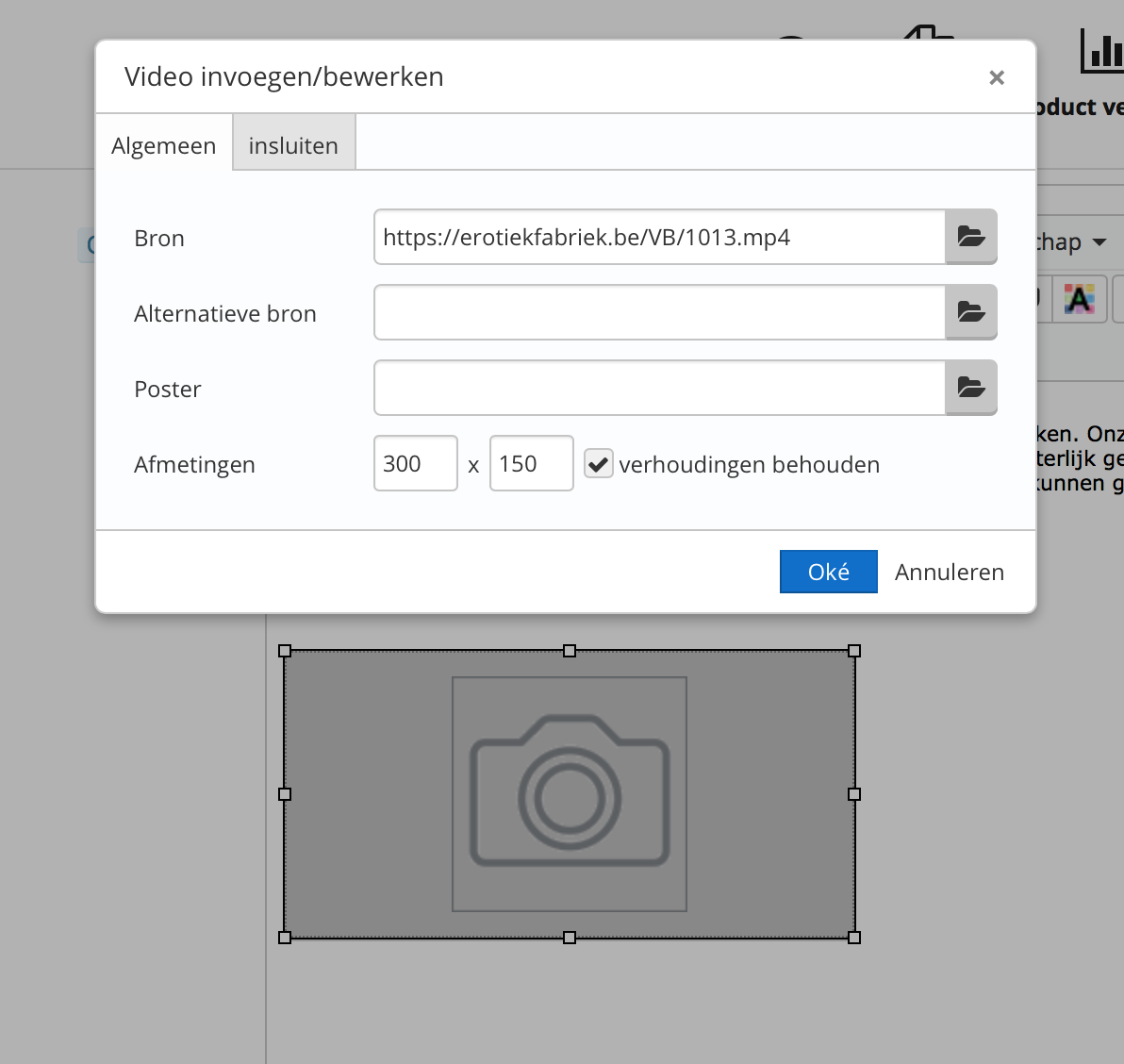Click the Bron URL input field
The image size is (1124, 1064).
point(659,237)
